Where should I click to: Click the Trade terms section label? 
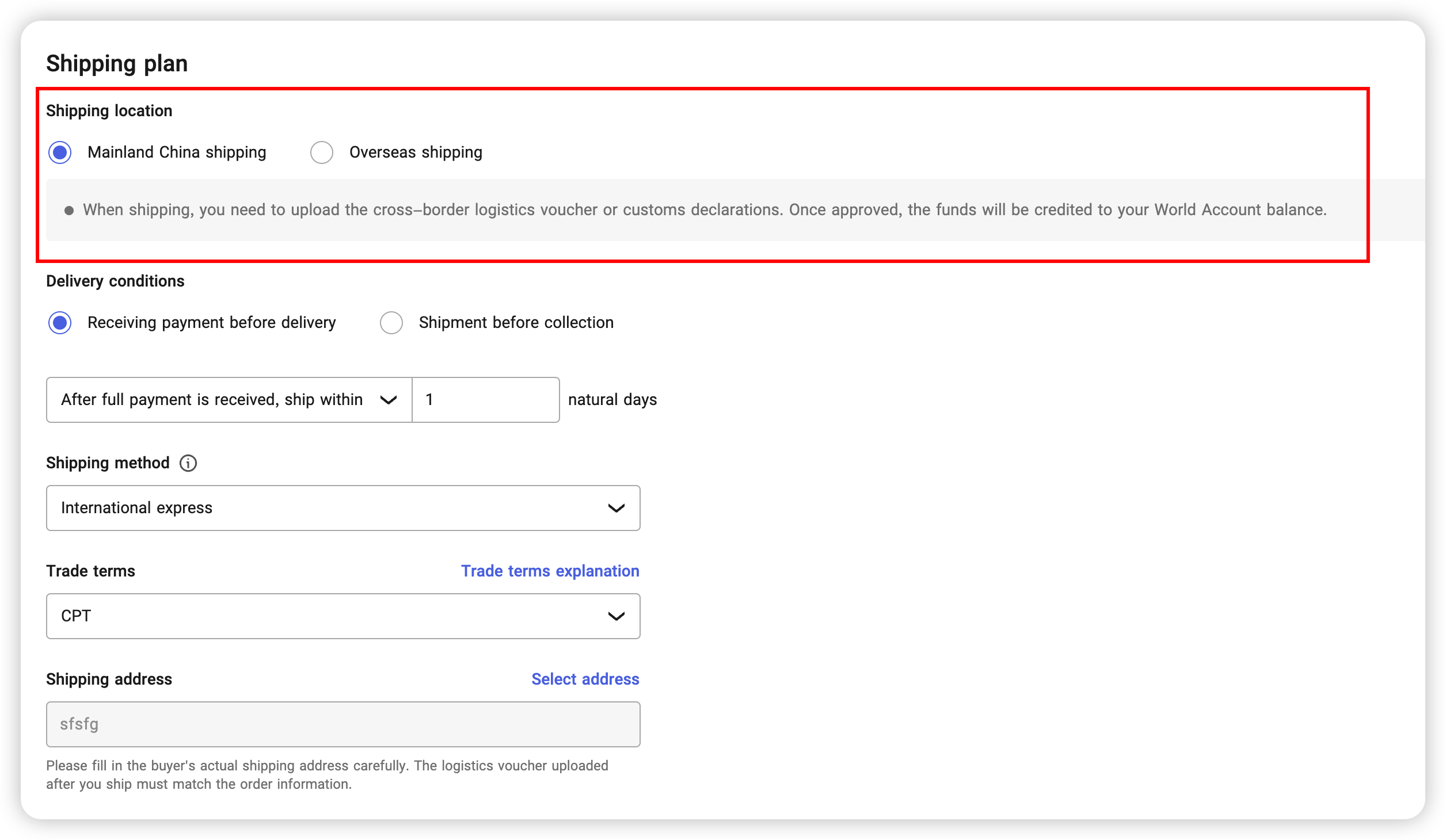pyautogui.click(x=90, y=571)
